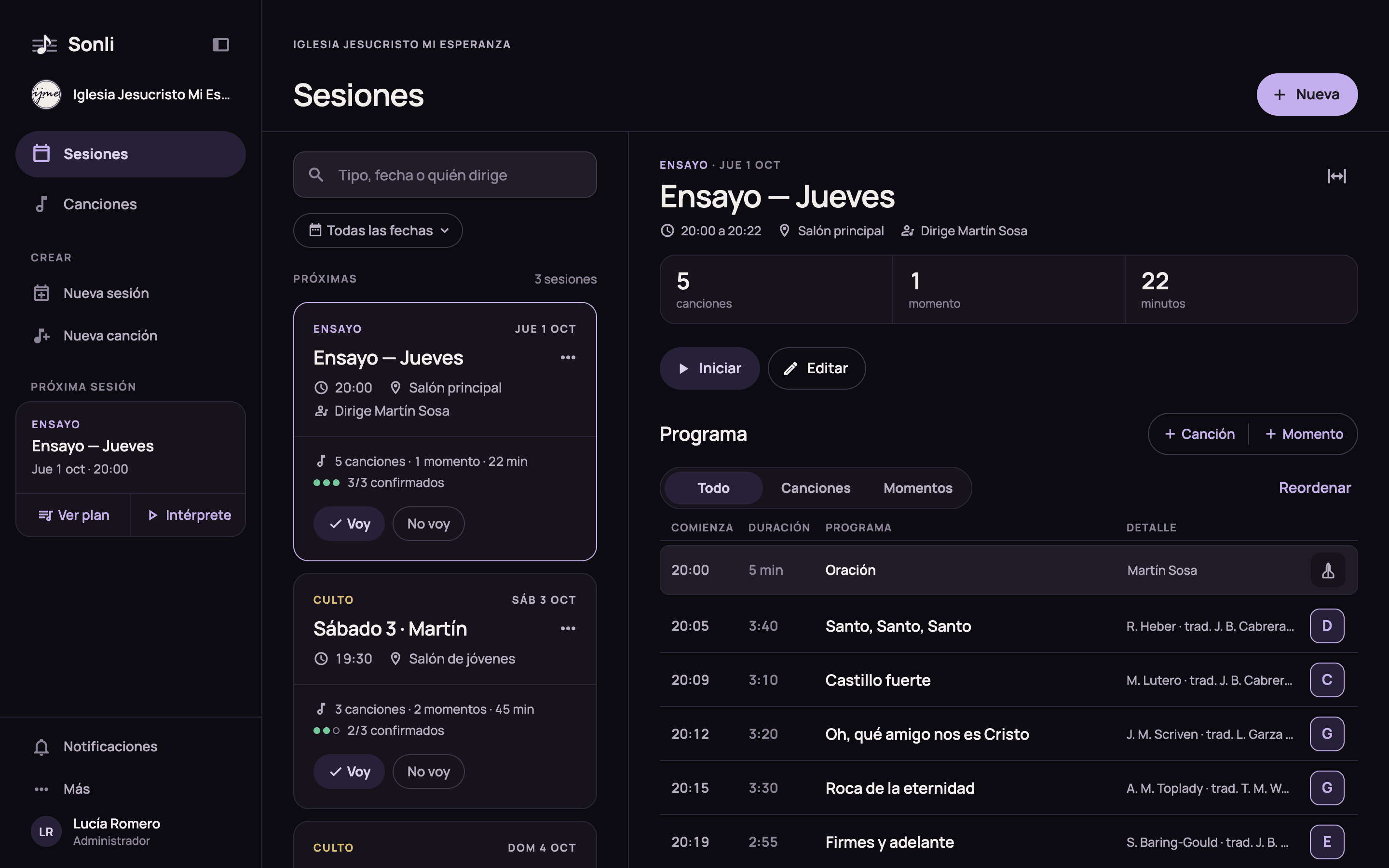Select No voy on Sábado 3 · Martín card
The height and width of the screenshot is (868, 1389).
click(428, 772)
